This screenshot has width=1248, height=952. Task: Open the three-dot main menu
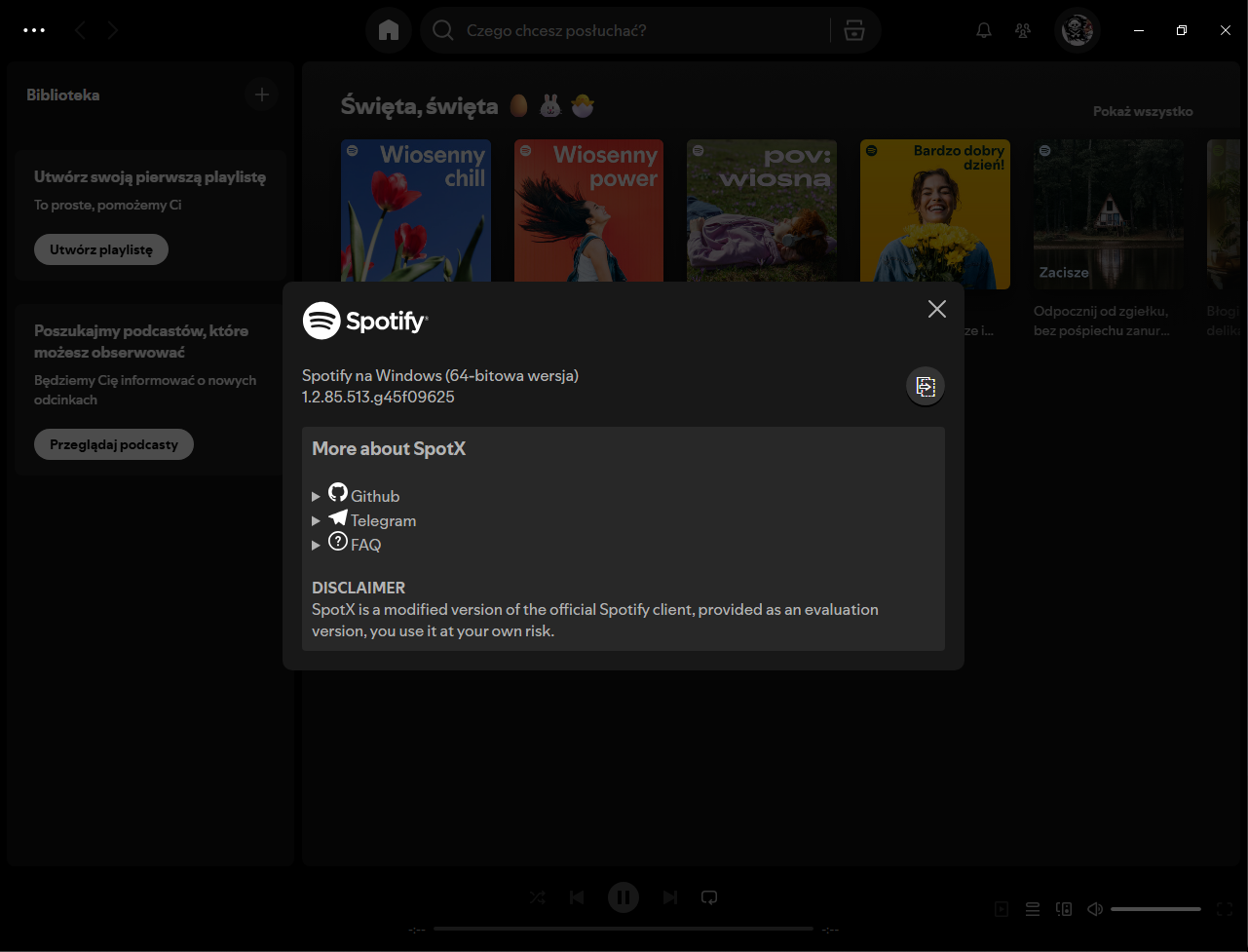point(34,30)
